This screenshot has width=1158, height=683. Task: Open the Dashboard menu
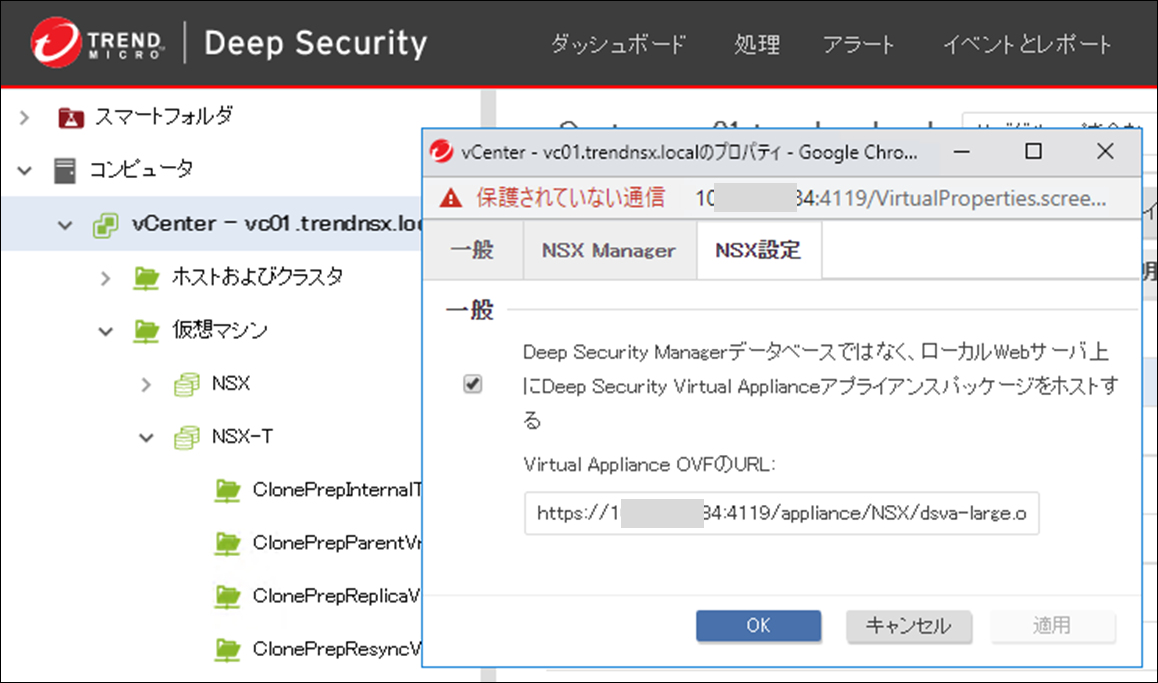tap(618, 44)
